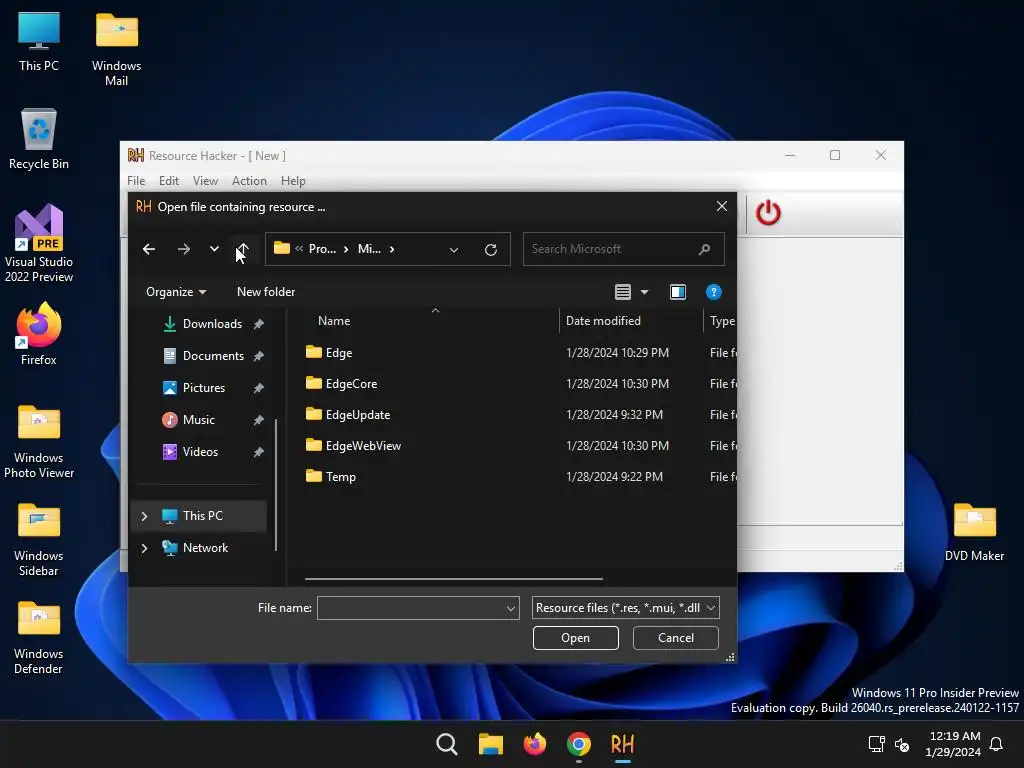Click the navigation pane vertical scrollbar
Screen dimensions: 1024x768
[276, 485]
